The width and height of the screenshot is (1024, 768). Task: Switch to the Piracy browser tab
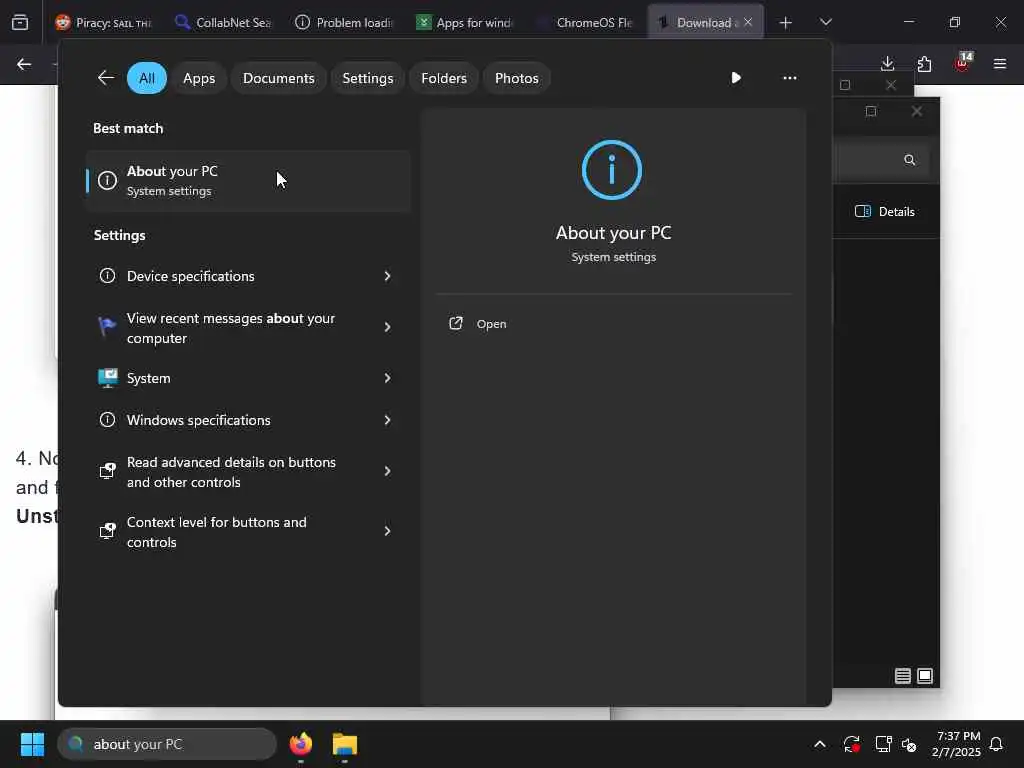click(x=103, y=23)
